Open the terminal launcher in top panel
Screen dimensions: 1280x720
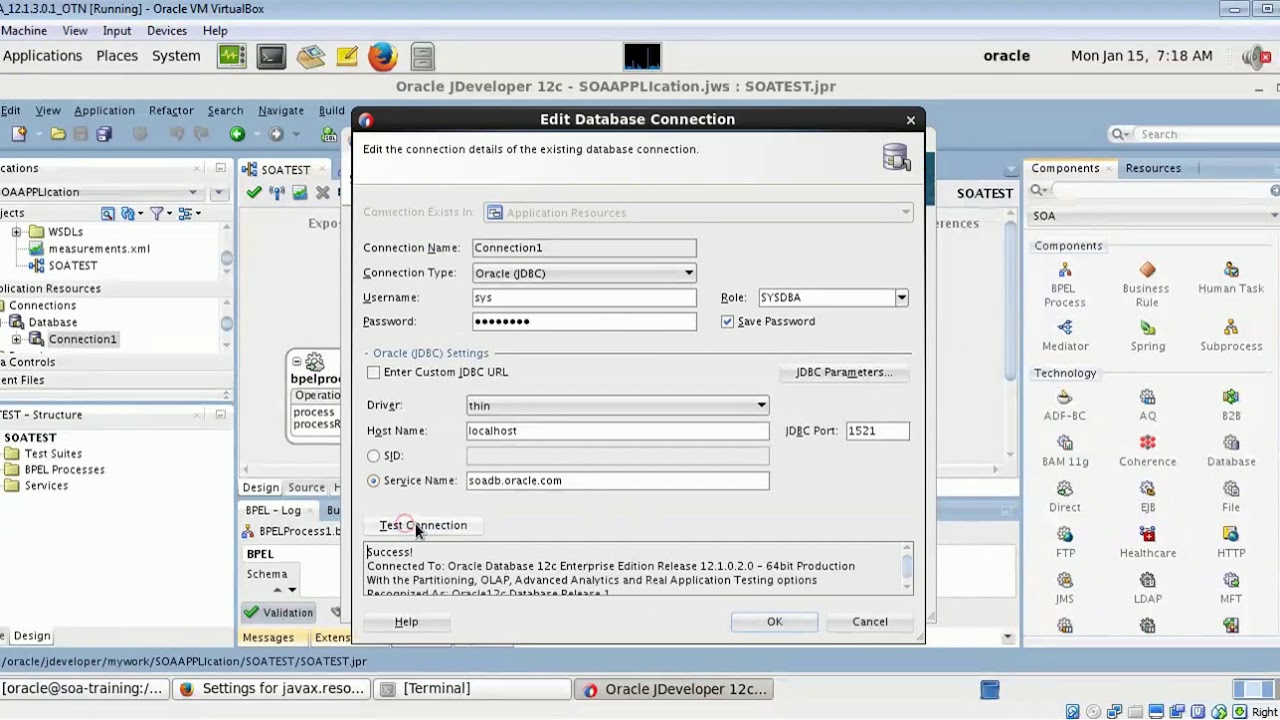pyautogui.click(x=271, y=56)
